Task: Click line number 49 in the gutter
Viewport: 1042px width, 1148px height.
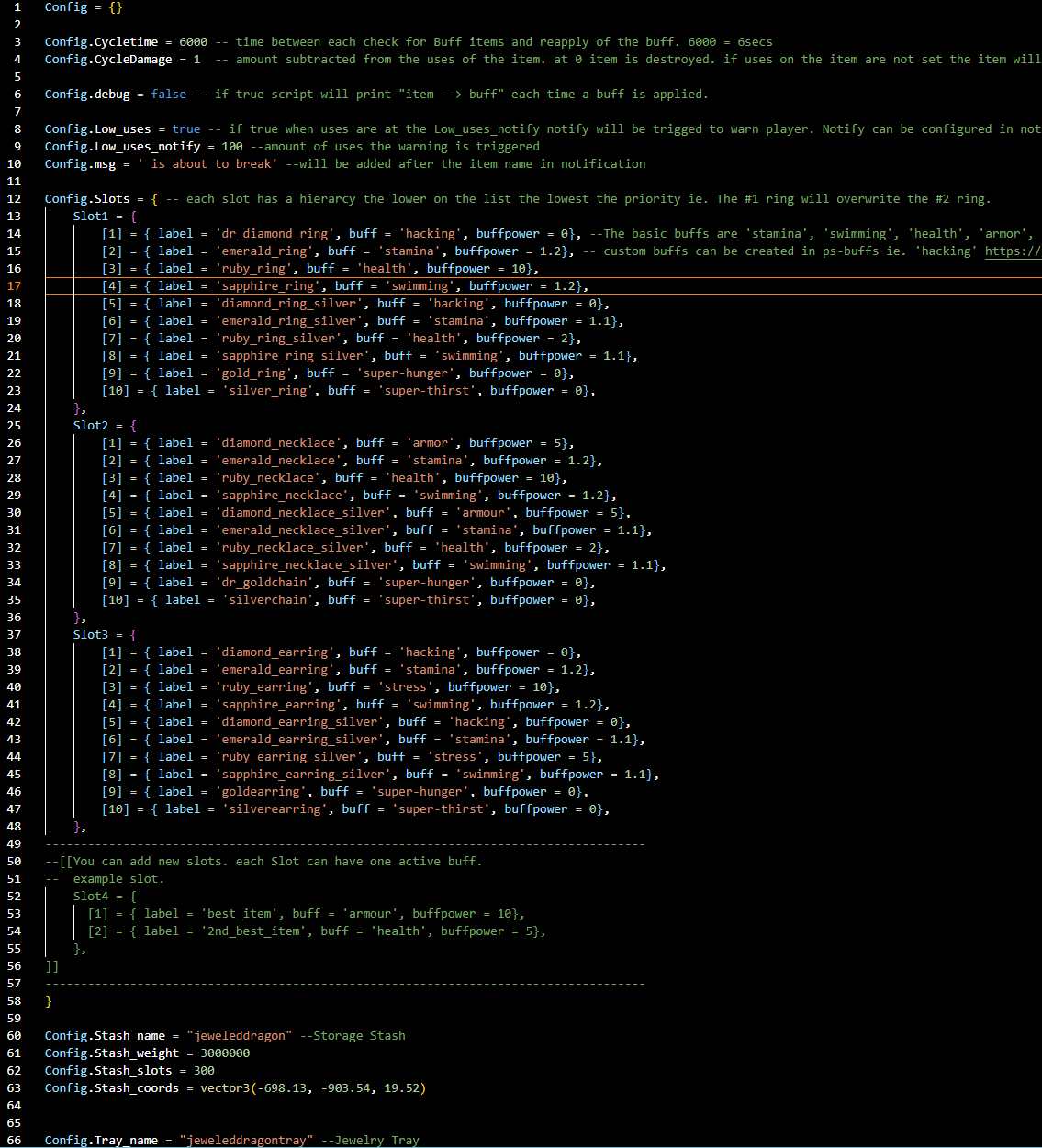Action: click(x=15, y=844)
